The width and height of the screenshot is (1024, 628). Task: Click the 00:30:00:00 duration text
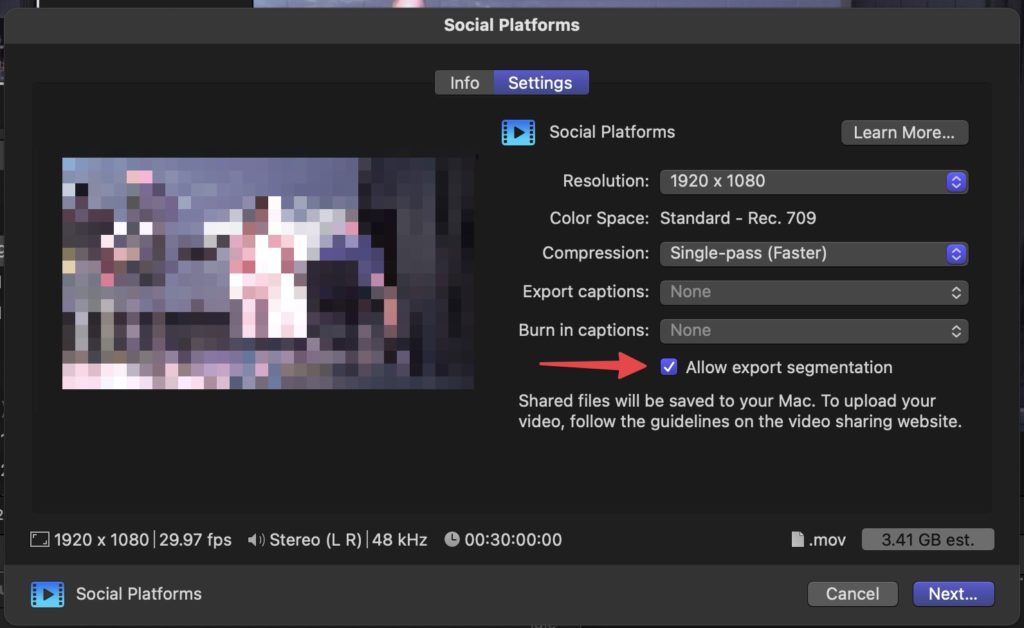pos(513,540)
